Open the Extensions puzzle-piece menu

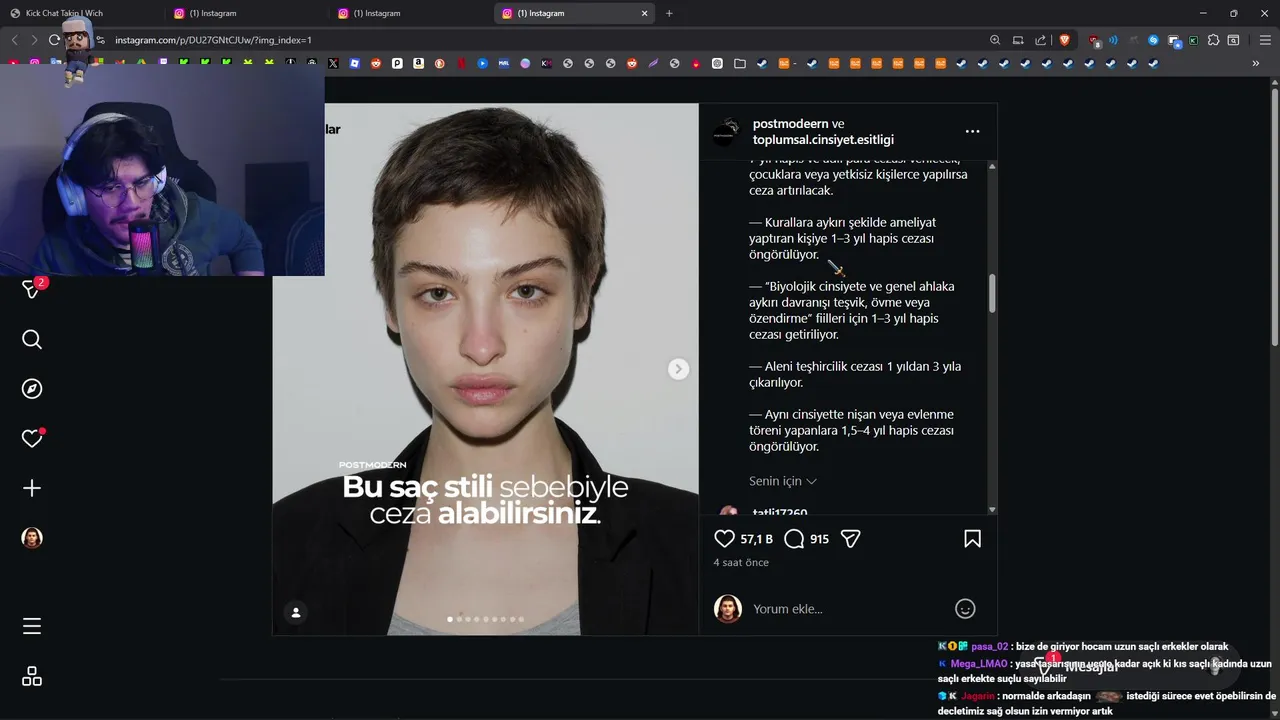click(1213, 40)
